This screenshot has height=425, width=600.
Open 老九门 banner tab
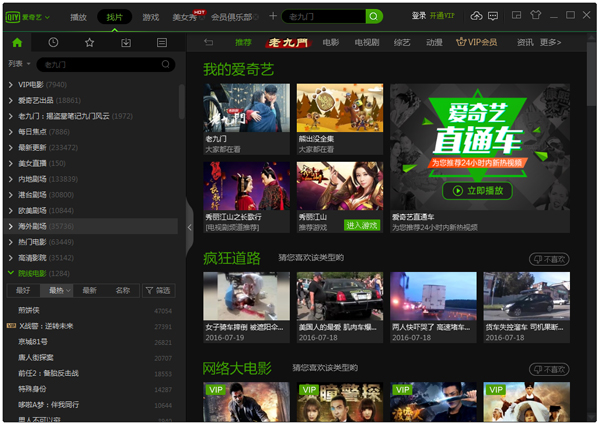pos(288,42)
